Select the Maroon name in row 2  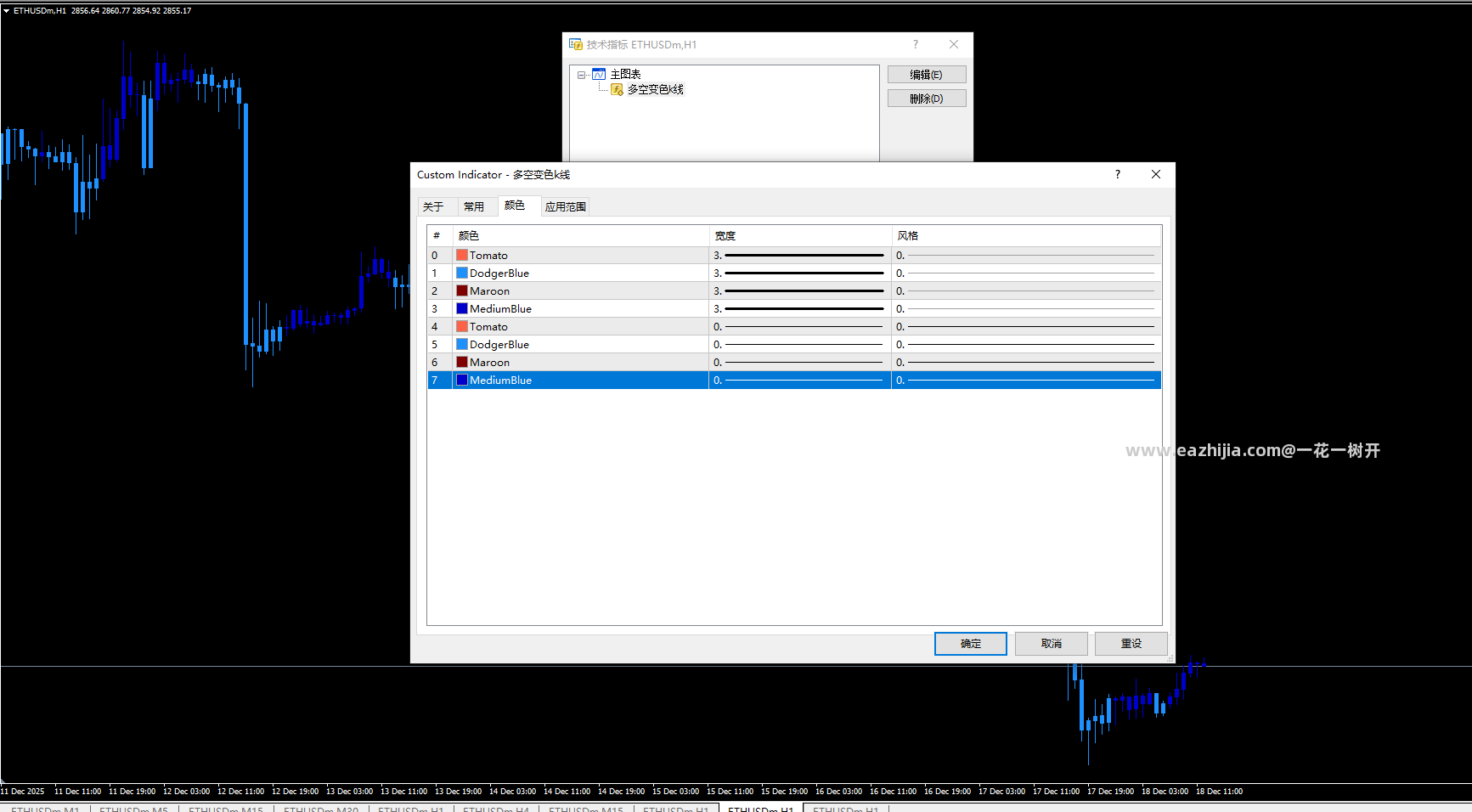(490, 290)
